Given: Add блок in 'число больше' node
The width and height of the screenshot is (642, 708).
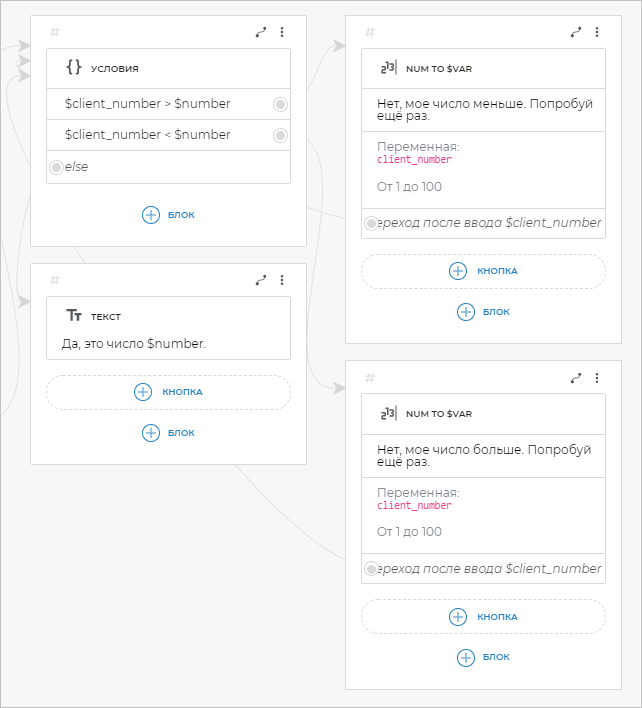Looking at the screenshot, I should [x=483, y=657].
